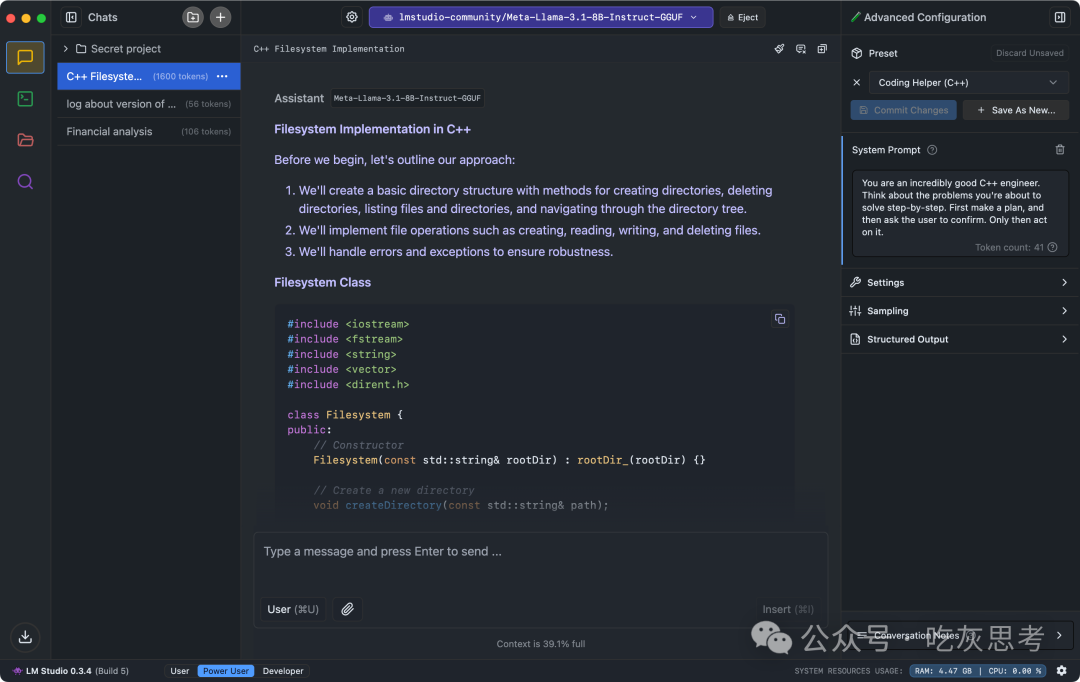This screenshot has width=1080, height=682.
Task: Open three-dot menu for C++ Filesystem chat
Action: pyautogui.click(x=222, y=76)
